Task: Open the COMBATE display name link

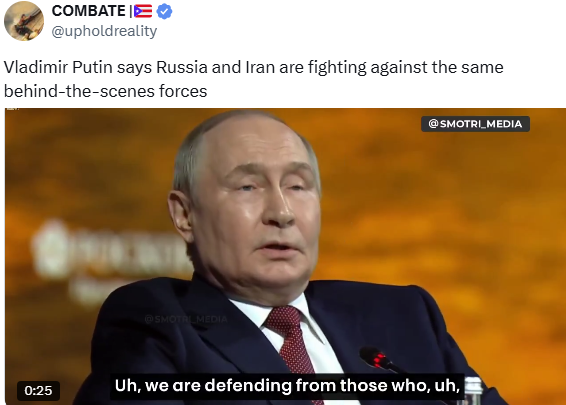Action: point(88,11)
